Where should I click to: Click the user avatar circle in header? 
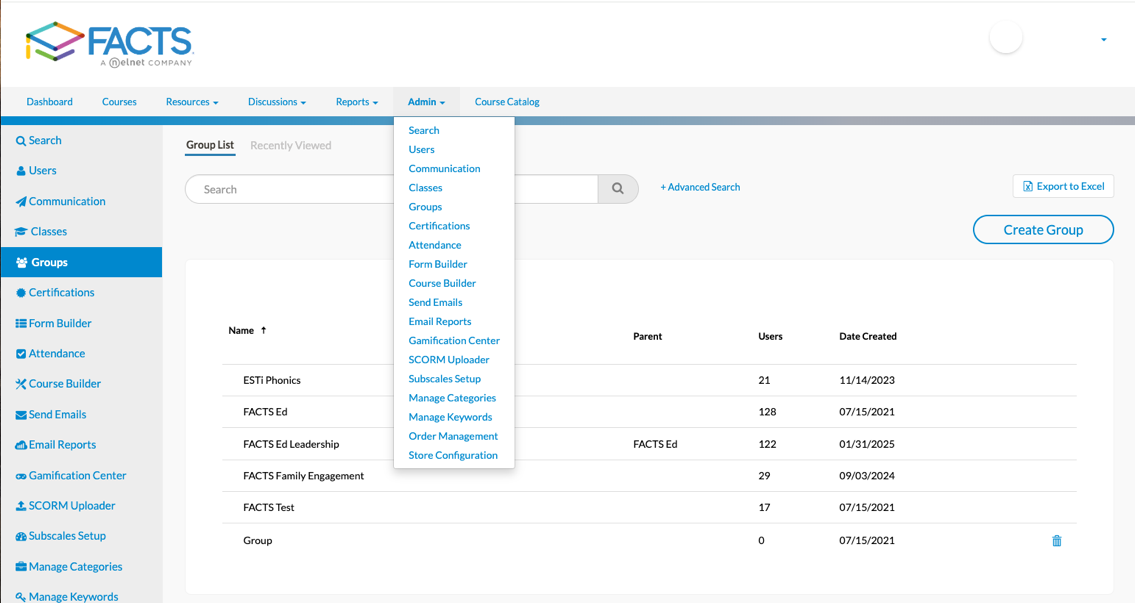click(1005, 38)
